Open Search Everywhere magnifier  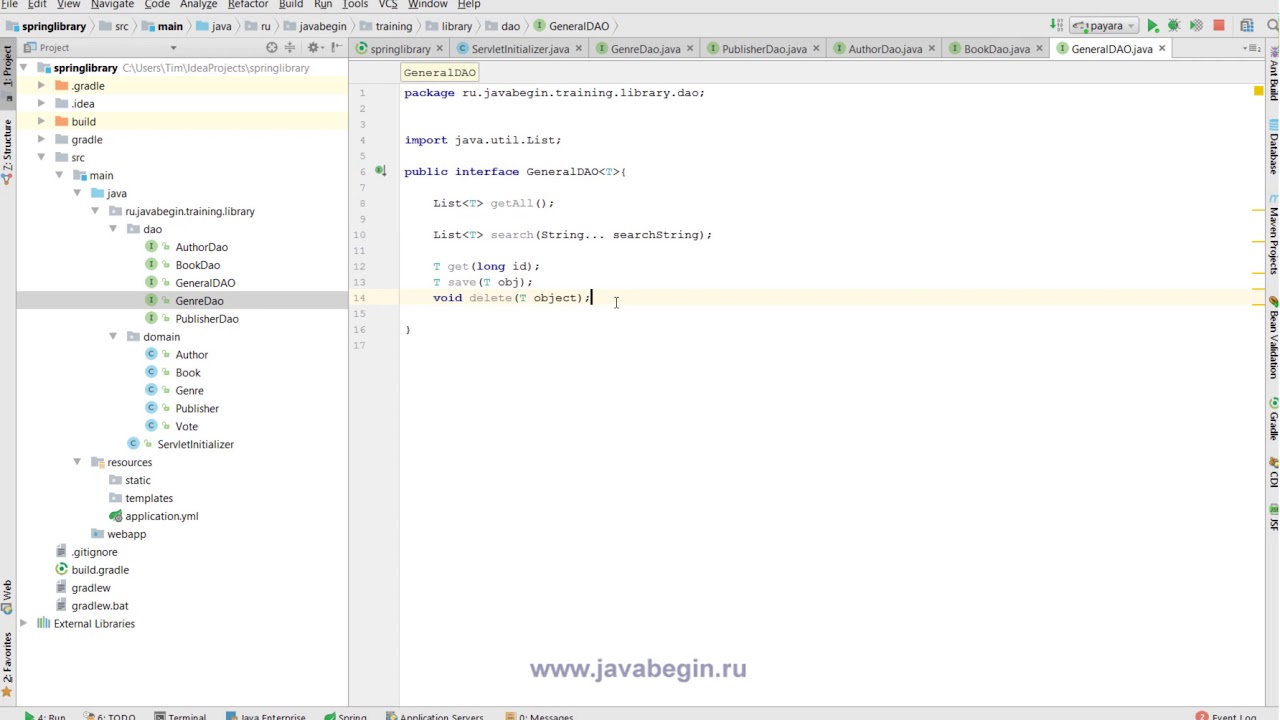coord(1272,26)
